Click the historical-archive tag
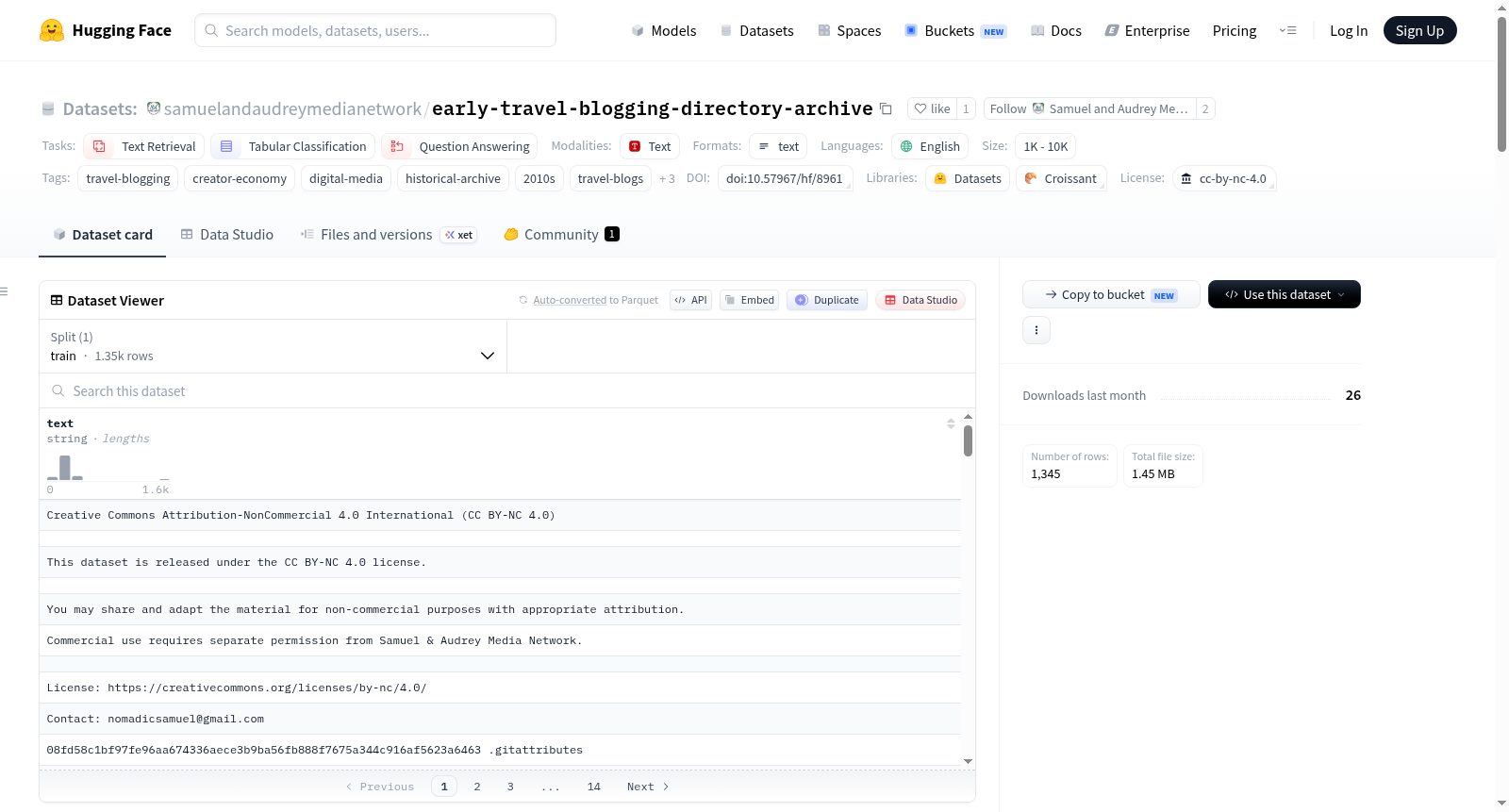Image resolution: width=1509 pixels, height=812 pixels. [453, 178]
